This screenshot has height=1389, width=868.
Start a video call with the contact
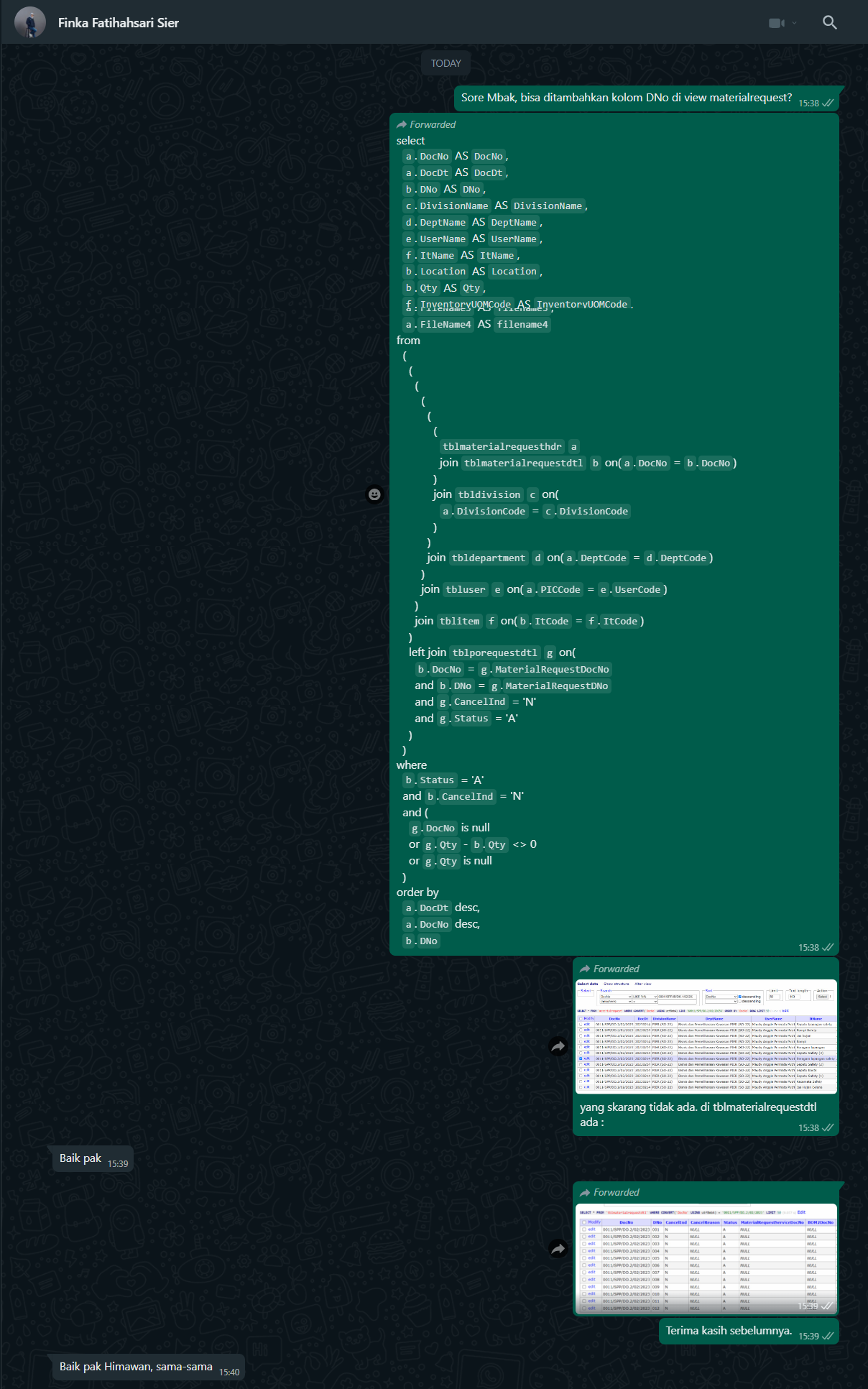[x=776, y=23]
